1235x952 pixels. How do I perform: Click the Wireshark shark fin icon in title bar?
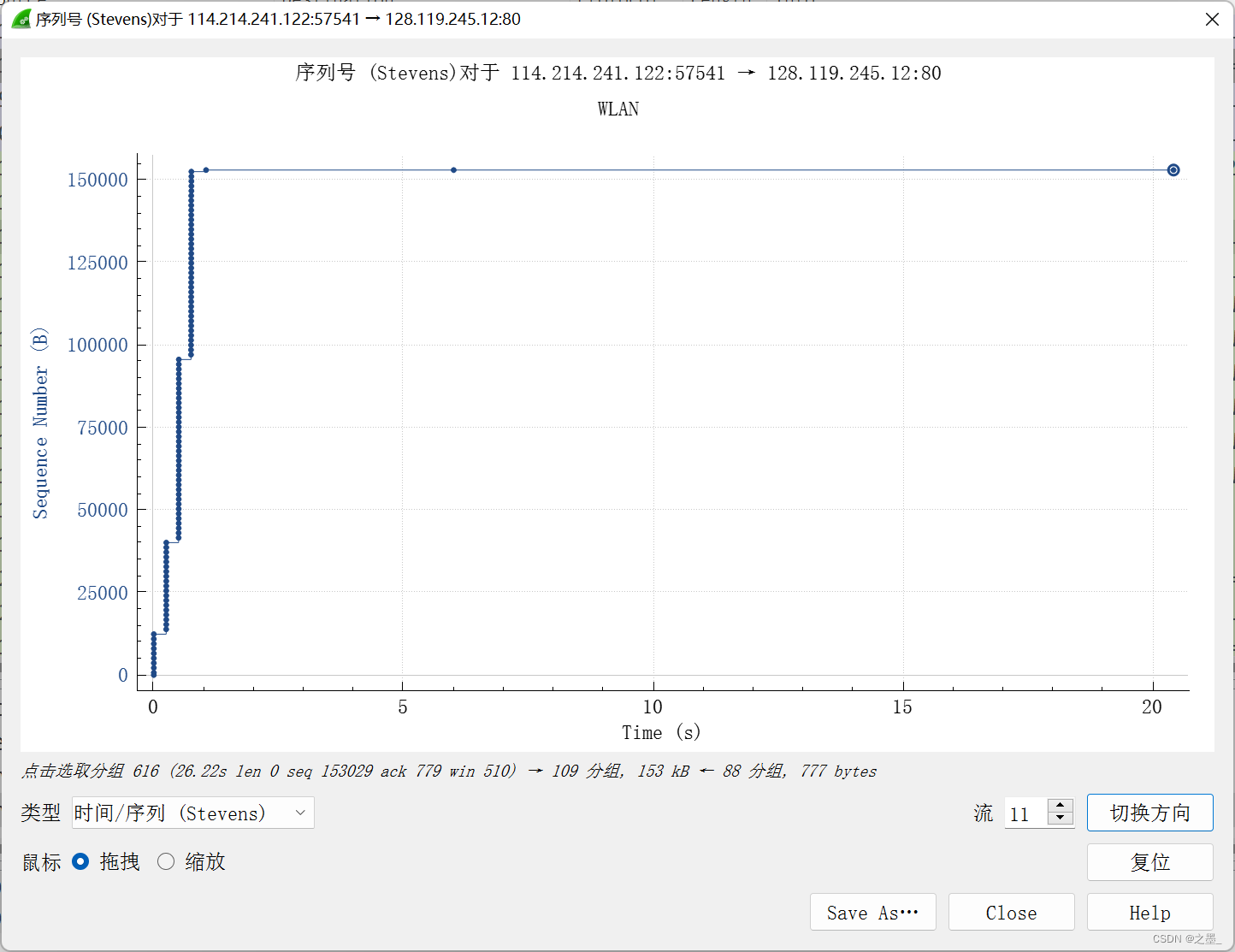(21, 19)
